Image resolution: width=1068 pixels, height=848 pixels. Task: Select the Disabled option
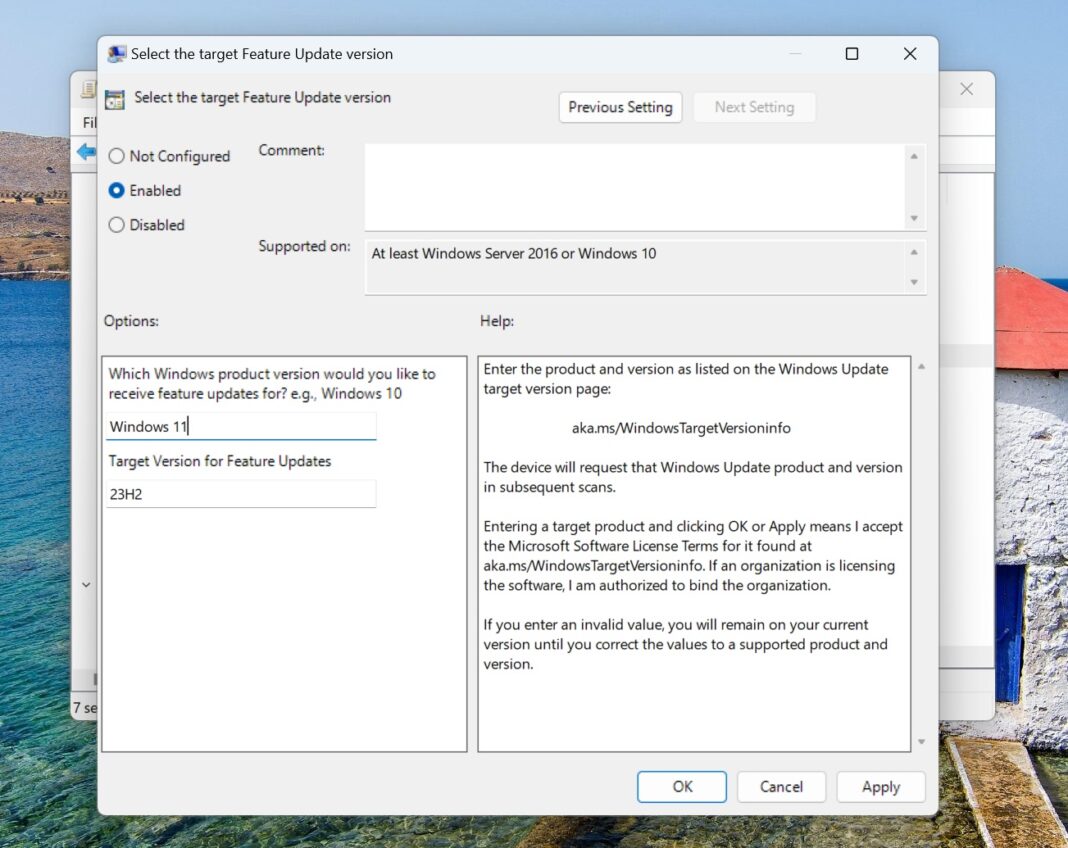point(116,225)
